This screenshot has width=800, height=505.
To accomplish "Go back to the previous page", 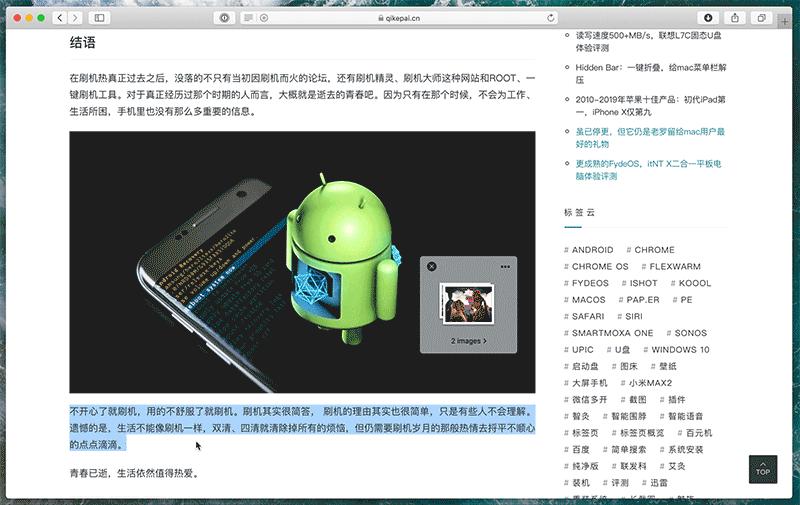I will coord(60,18).
